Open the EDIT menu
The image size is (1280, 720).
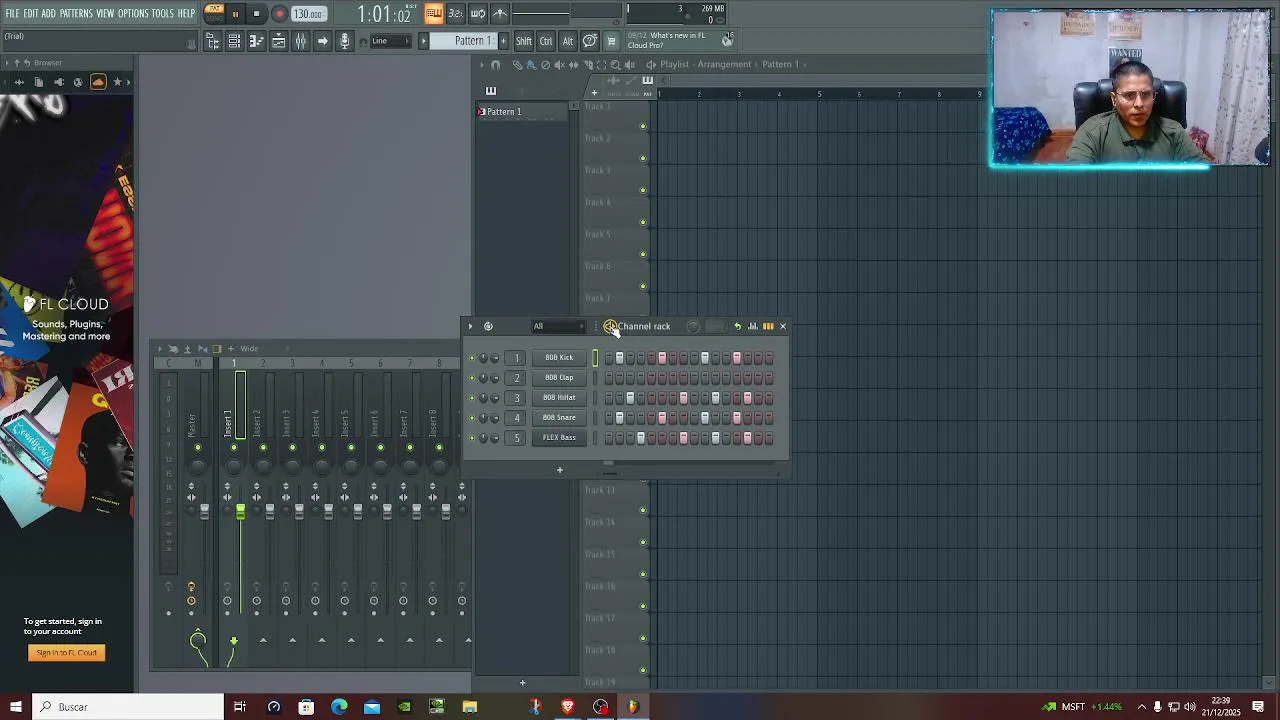pyautogui.click(x=31, y=14)
